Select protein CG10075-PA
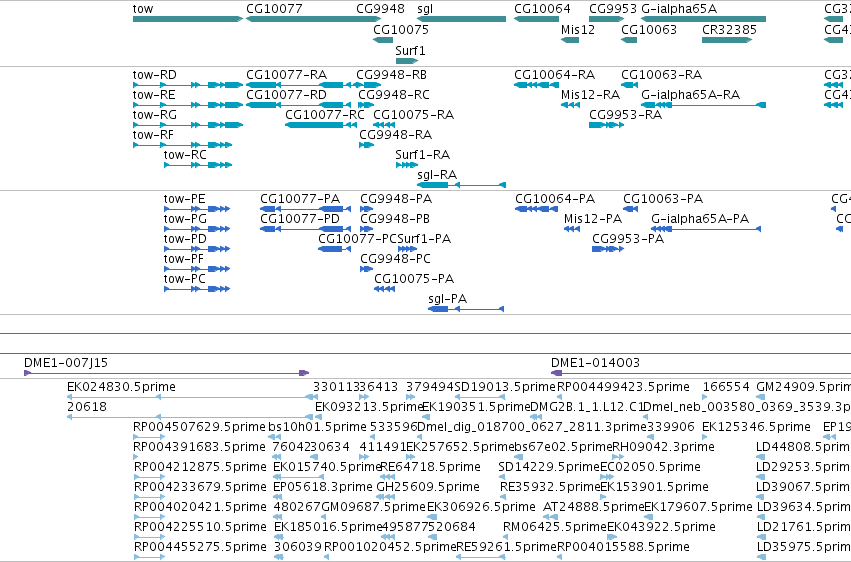Screen dimensions: 851x562 coord(414,279)
